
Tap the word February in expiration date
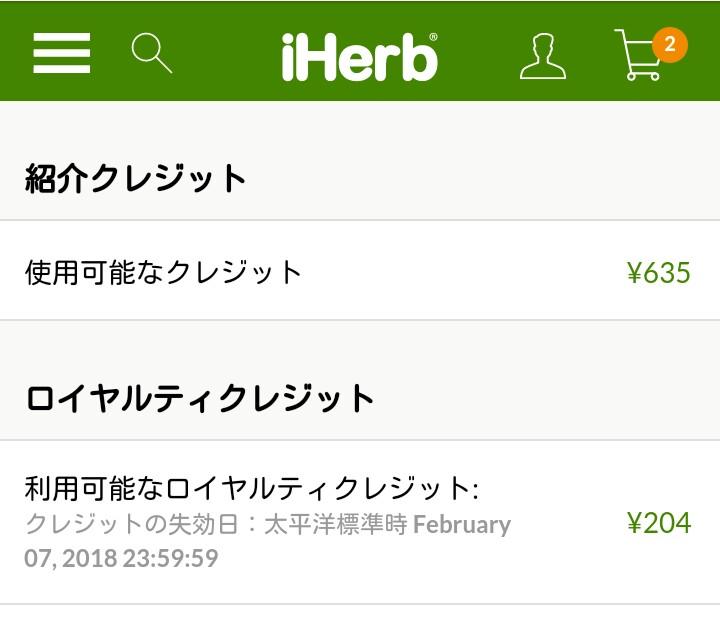click(462, 525)
